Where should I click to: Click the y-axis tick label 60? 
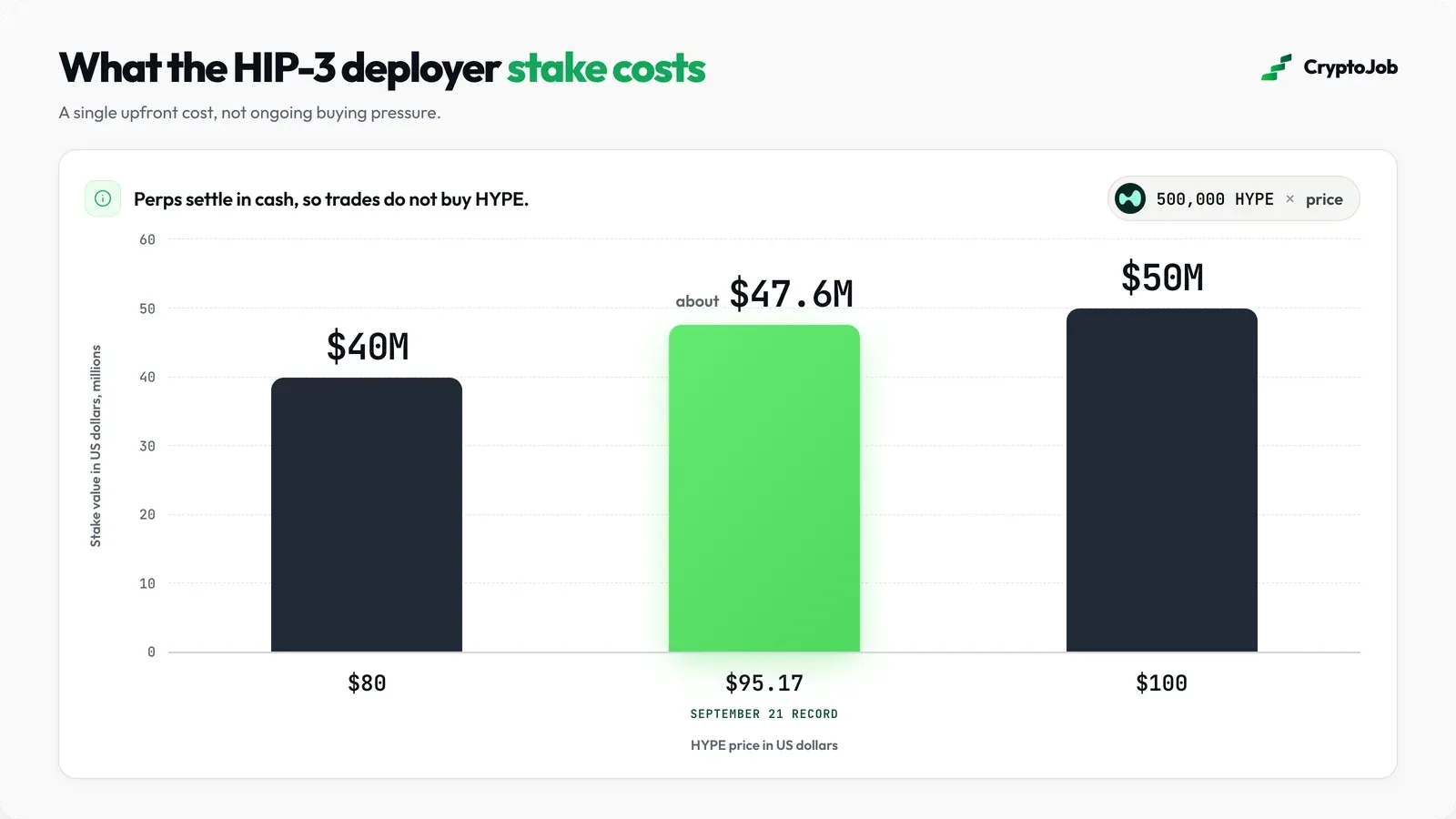(x=147, y=240)
